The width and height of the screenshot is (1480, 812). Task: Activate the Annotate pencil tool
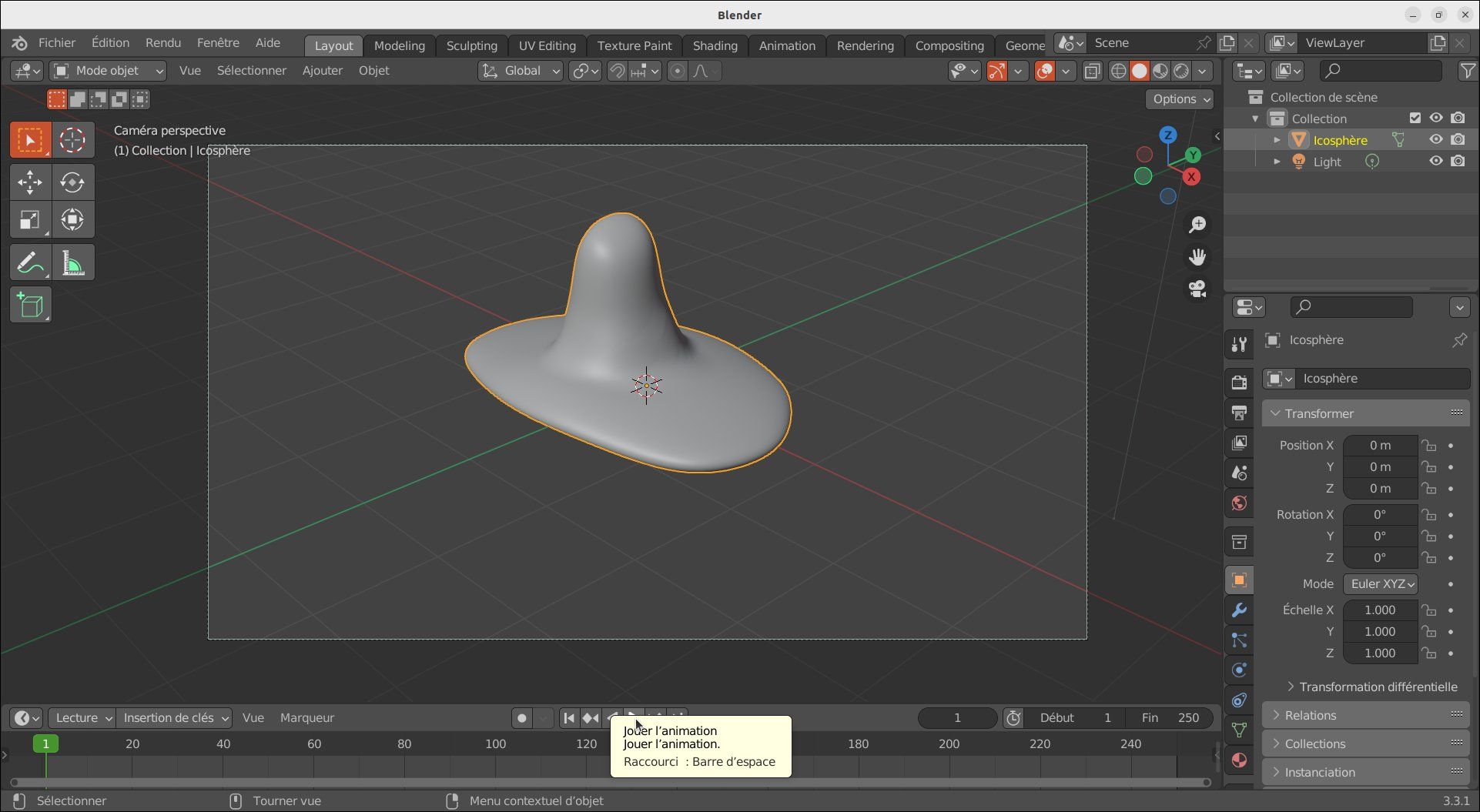[30, 263]
